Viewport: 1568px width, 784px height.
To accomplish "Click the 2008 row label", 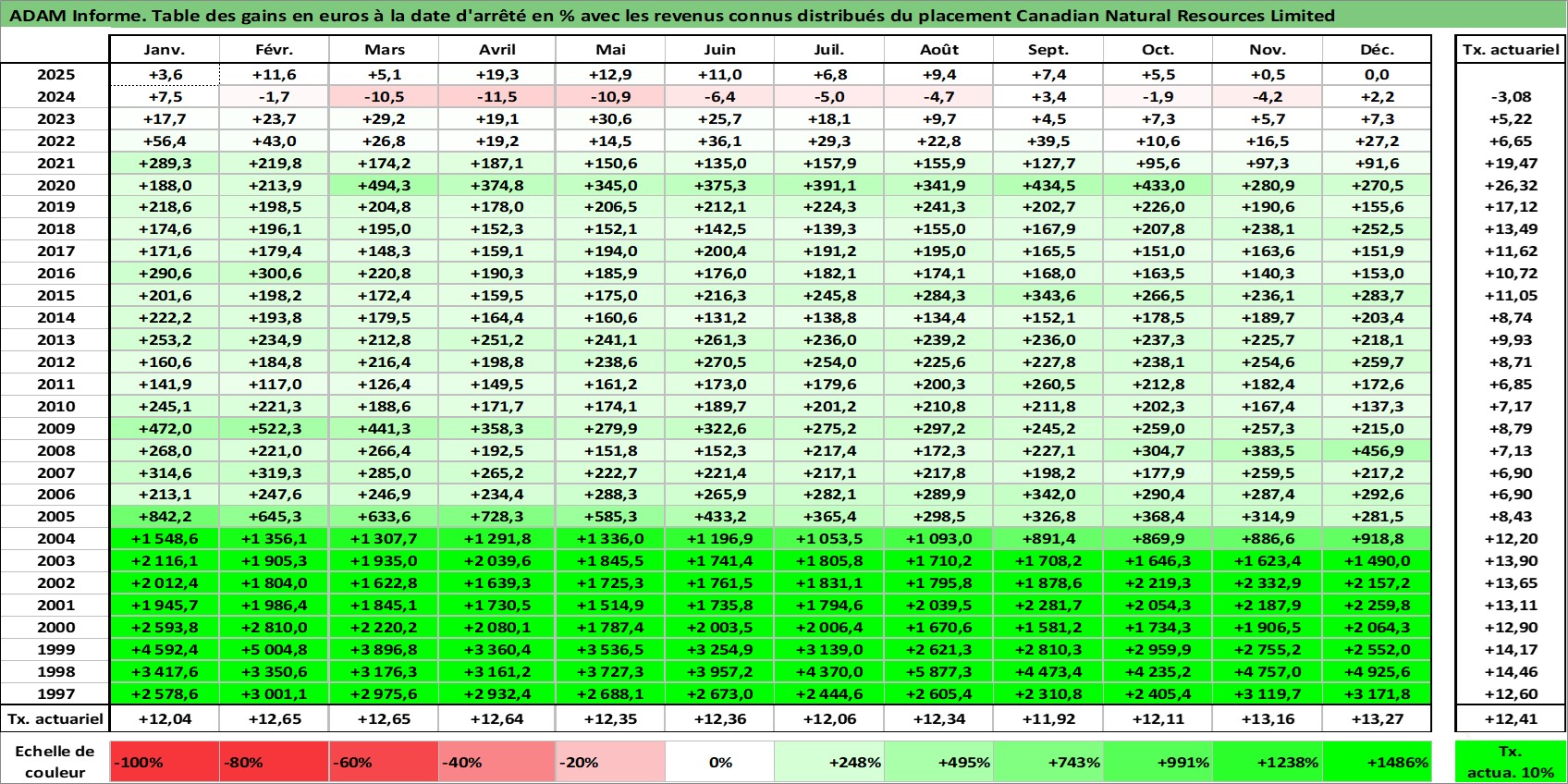I will (55, 450).
